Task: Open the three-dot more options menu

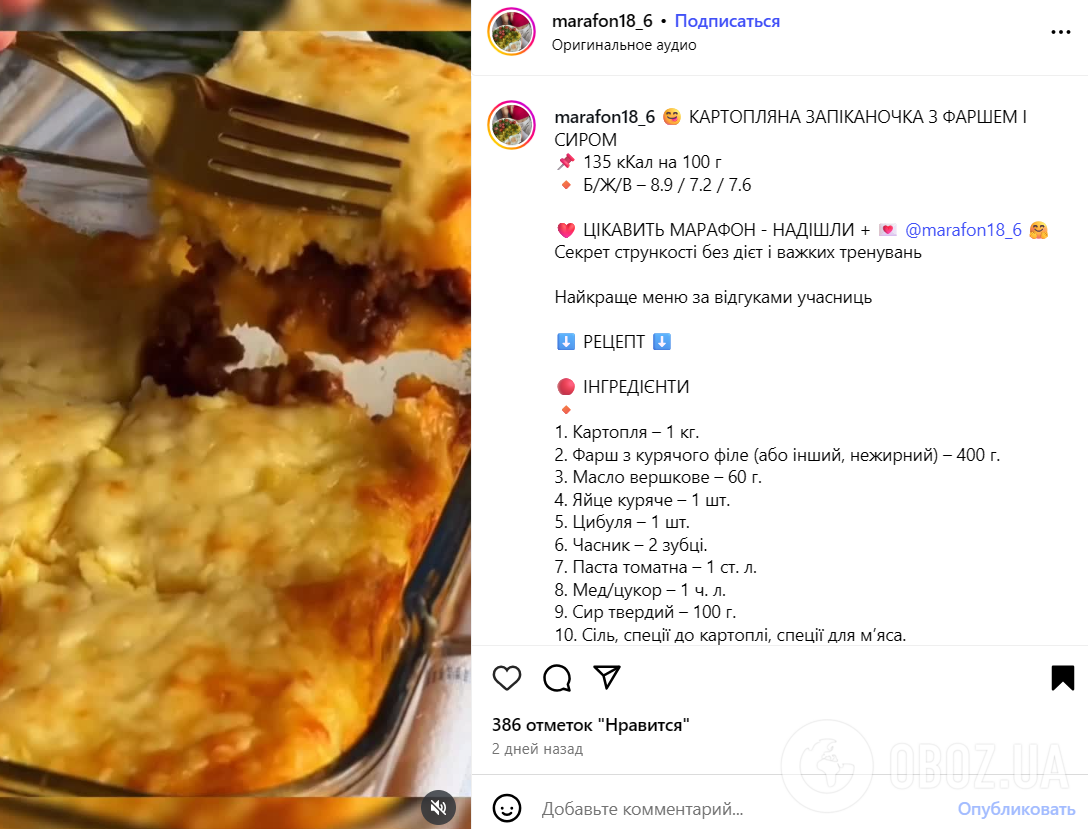Action: tap(1060, 32)
